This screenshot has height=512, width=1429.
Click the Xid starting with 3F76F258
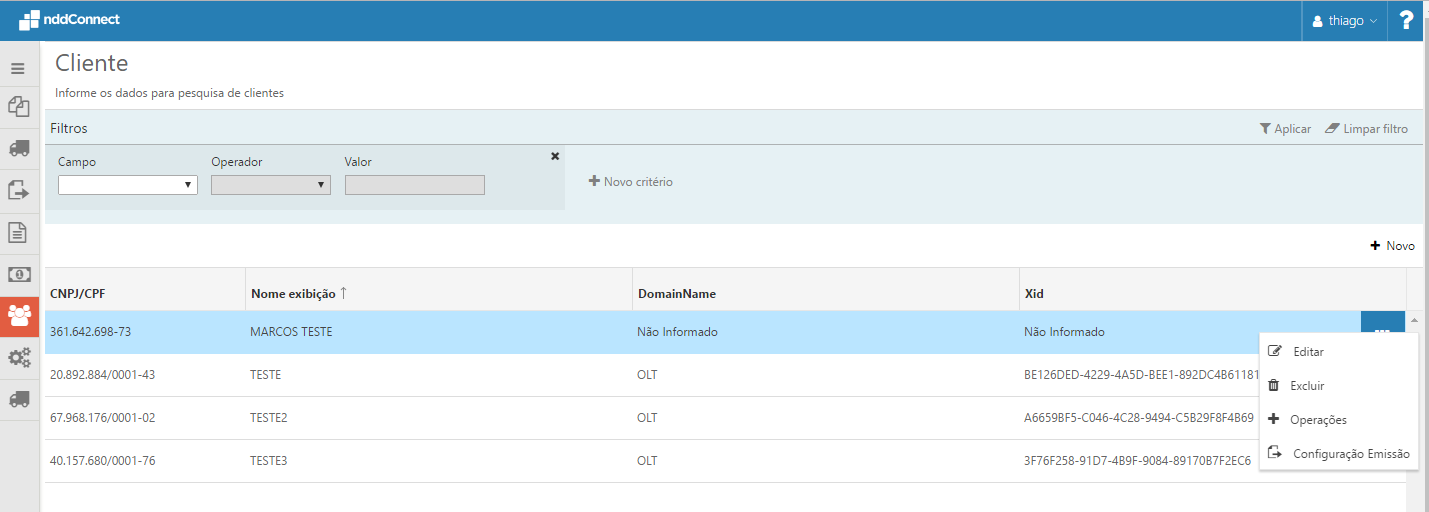coord(1138,461)
